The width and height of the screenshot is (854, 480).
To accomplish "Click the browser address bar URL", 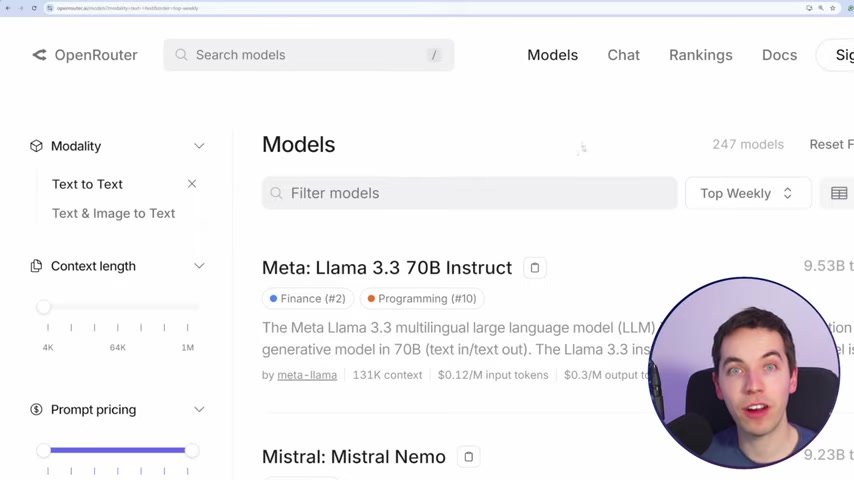I will (x=127, y=8).
